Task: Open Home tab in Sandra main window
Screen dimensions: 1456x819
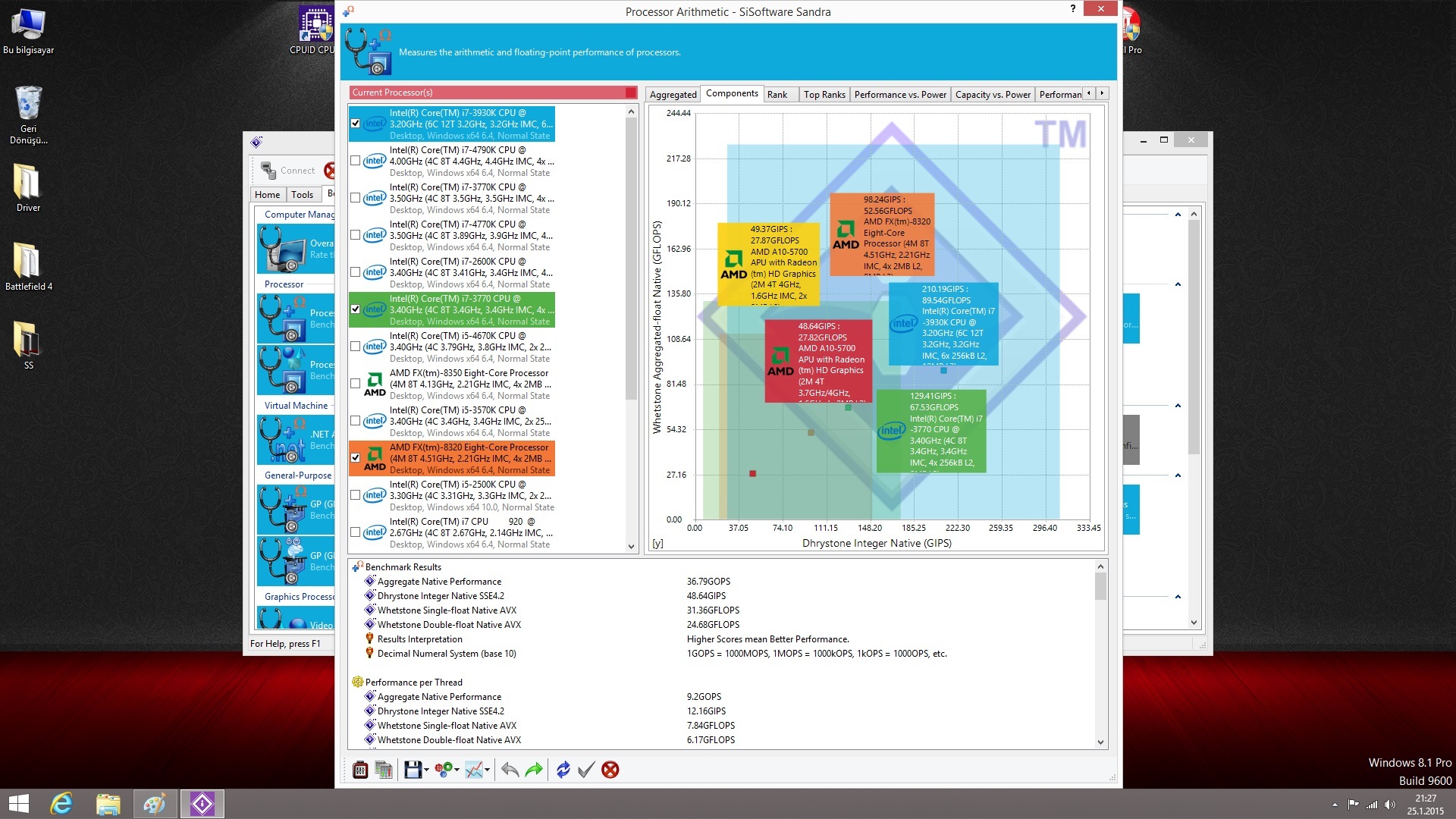Action: (x=267, y=195)
